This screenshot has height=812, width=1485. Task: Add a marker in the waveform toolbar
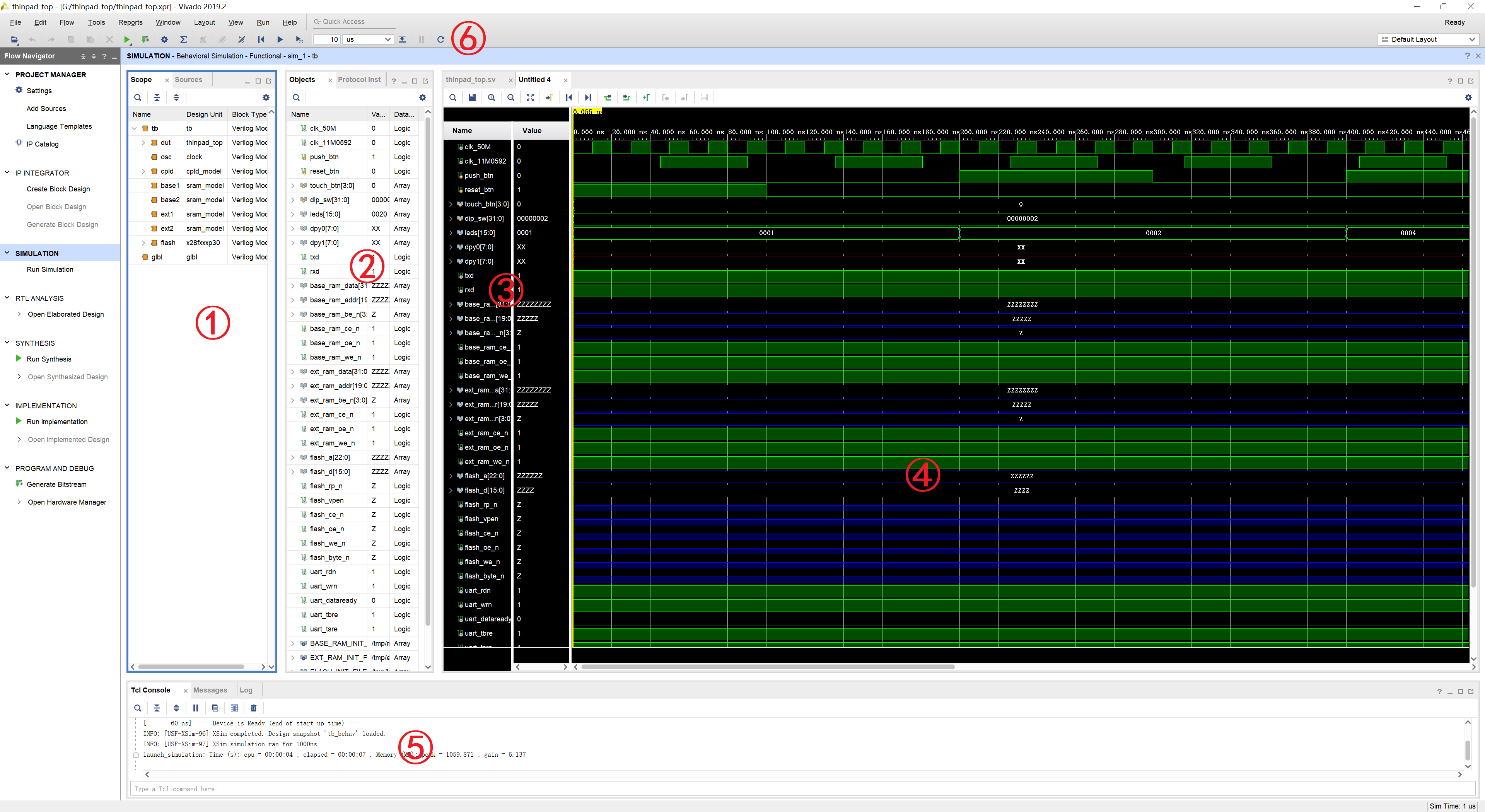click(646, 97)
